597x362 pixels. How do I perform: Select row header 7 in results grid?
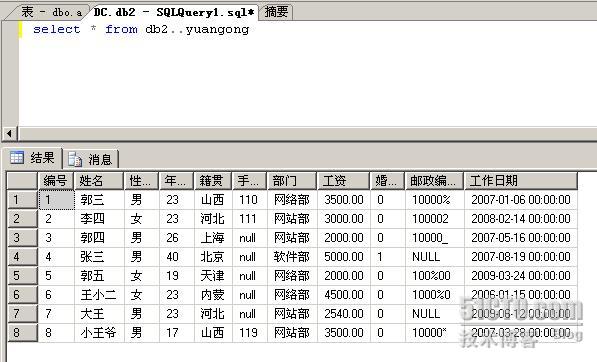[22, 314]
